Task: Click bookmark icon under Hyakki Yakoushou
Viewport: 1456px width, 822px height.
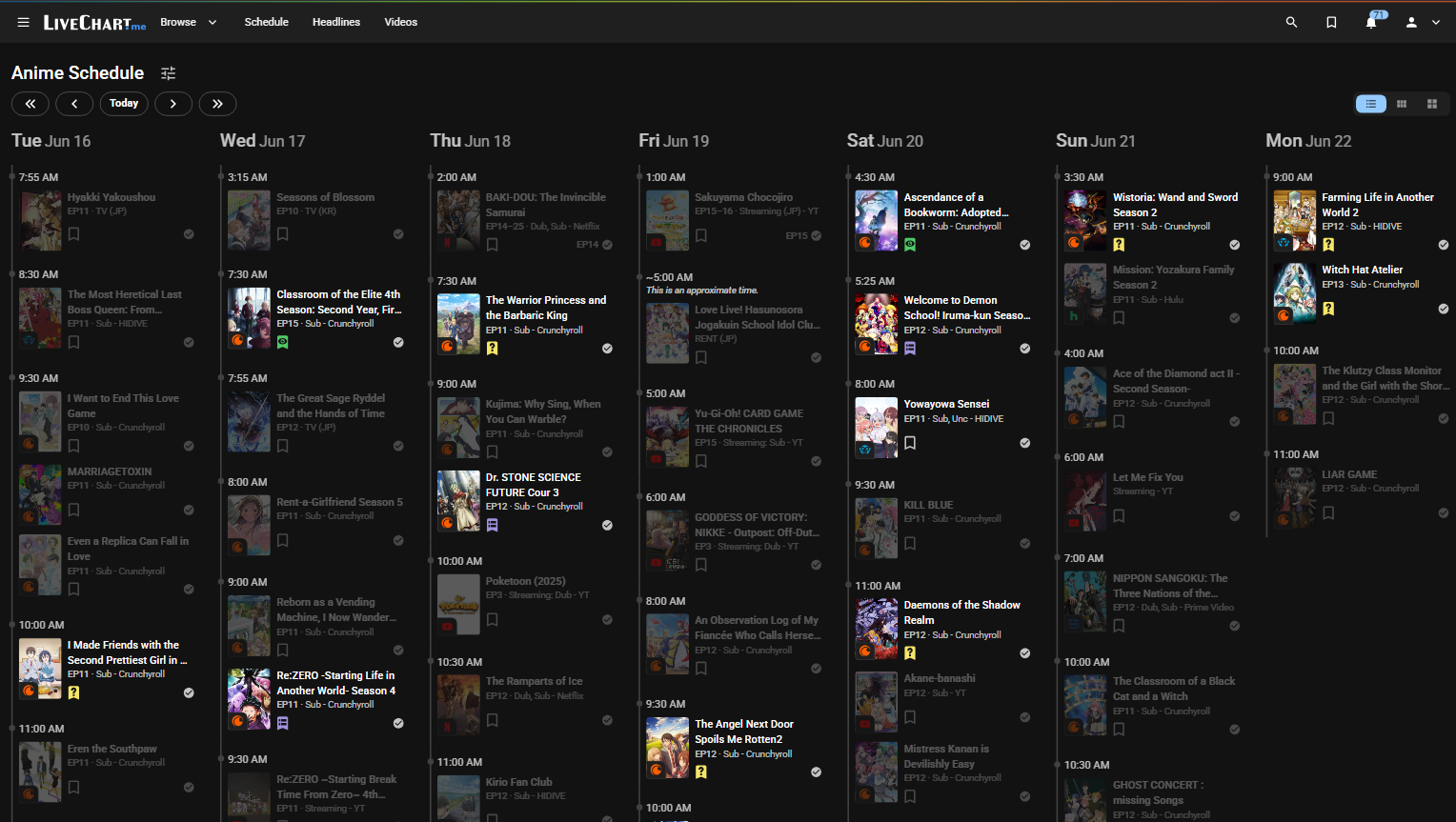Action: pos(73,233)
